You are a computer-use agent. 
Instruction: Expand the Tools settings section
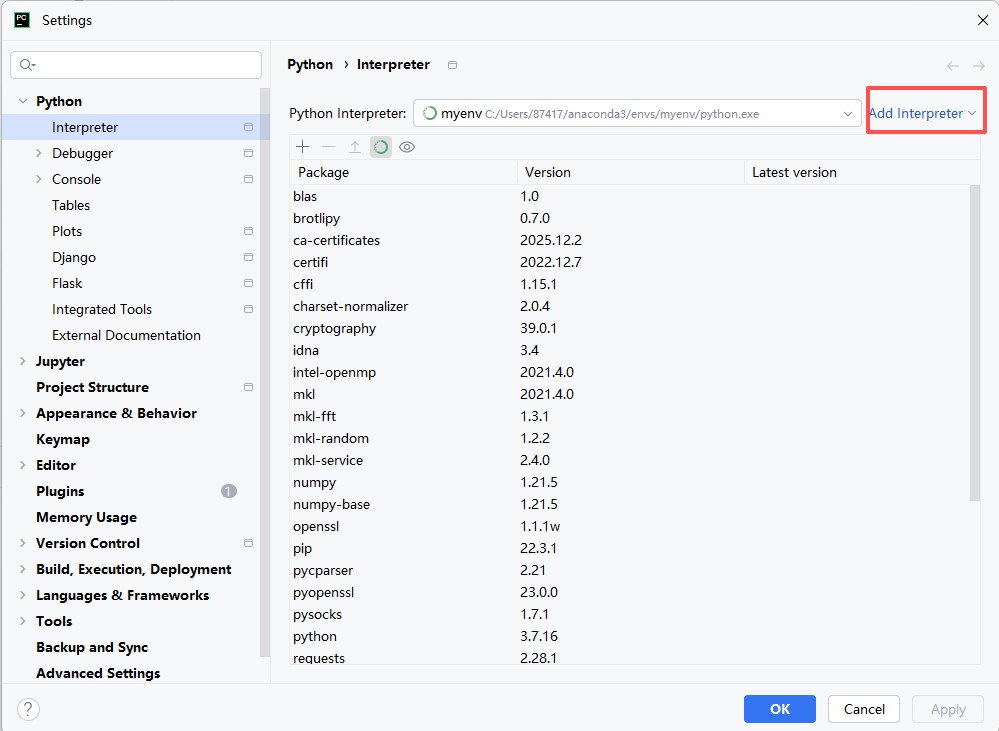pyautogui.click(x=23, y=621)
